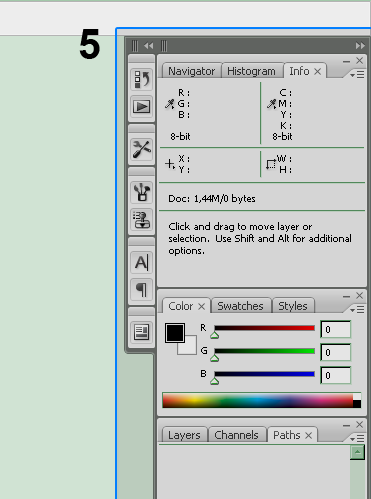Viewport: 371px width, 499px height.
Task: Open the Actions panel play icon
Action: [x=142, y=107]
